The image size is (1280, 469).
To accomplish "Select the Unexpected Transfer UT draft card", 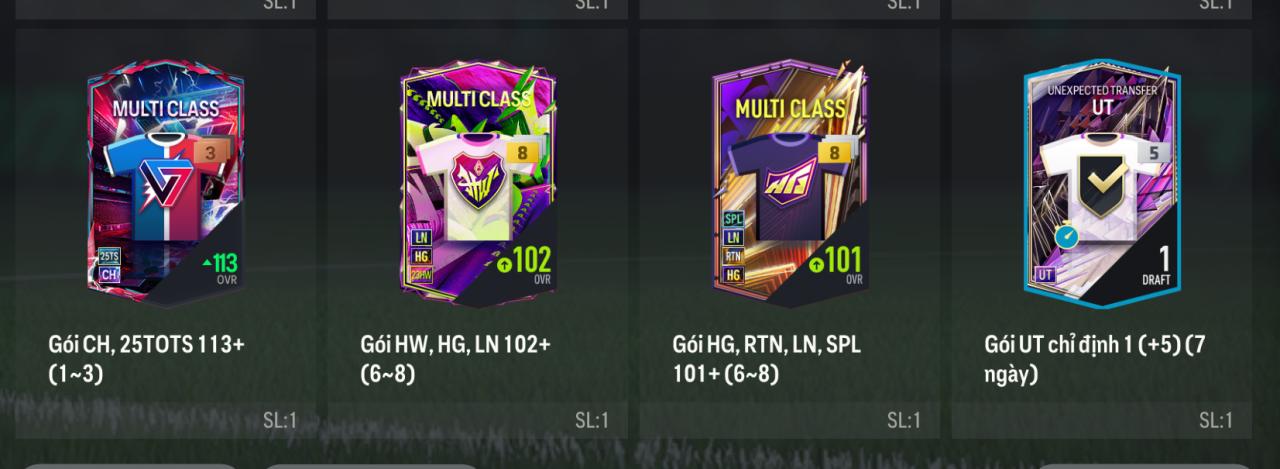I will 1102,183.
